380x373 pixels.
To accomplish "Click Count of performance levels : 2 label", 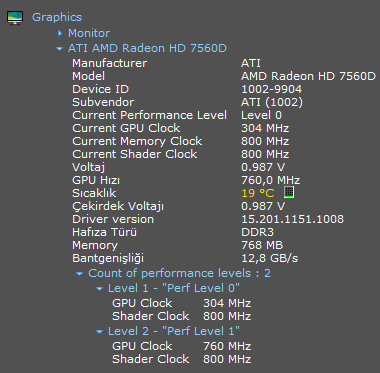I will click(x=179, y=273).
